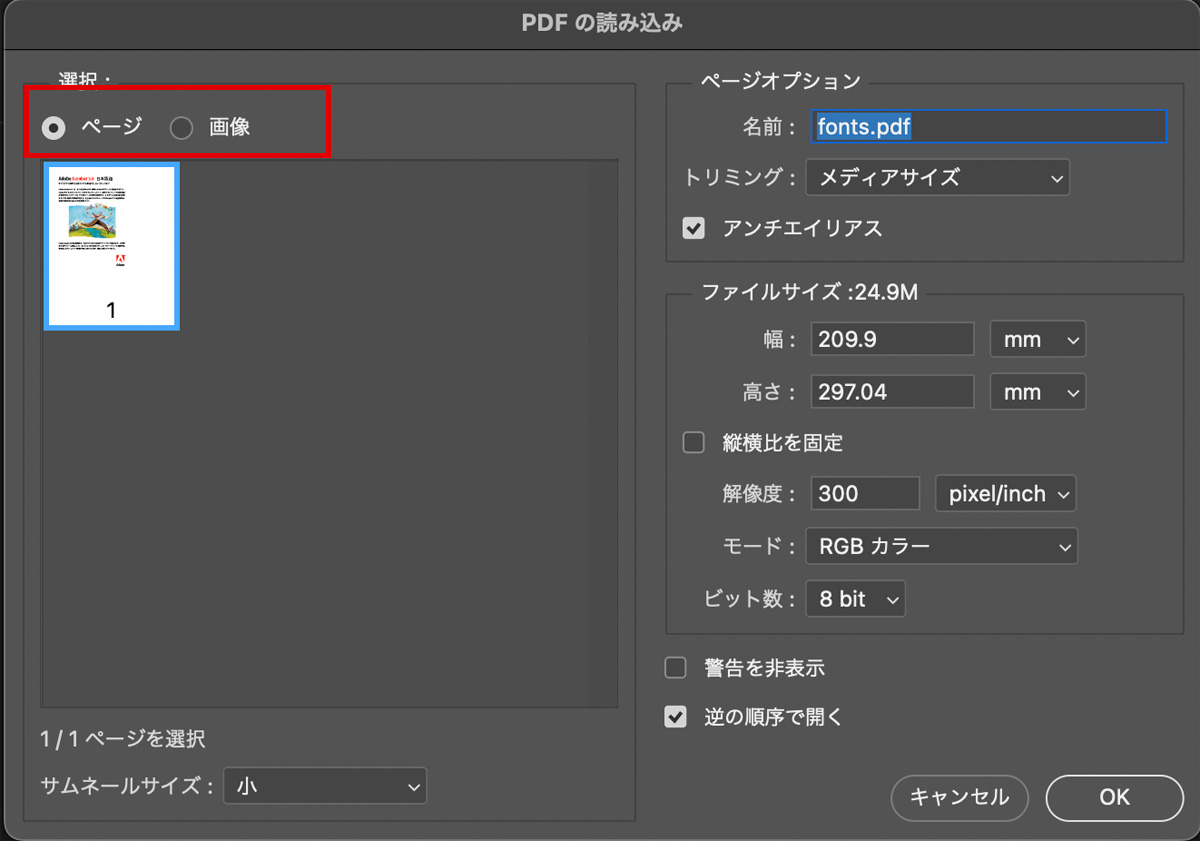This screenshot has width=1200, height=841.
Task: Open the サムネールサイズ dropdown
Action: [325, 787]
